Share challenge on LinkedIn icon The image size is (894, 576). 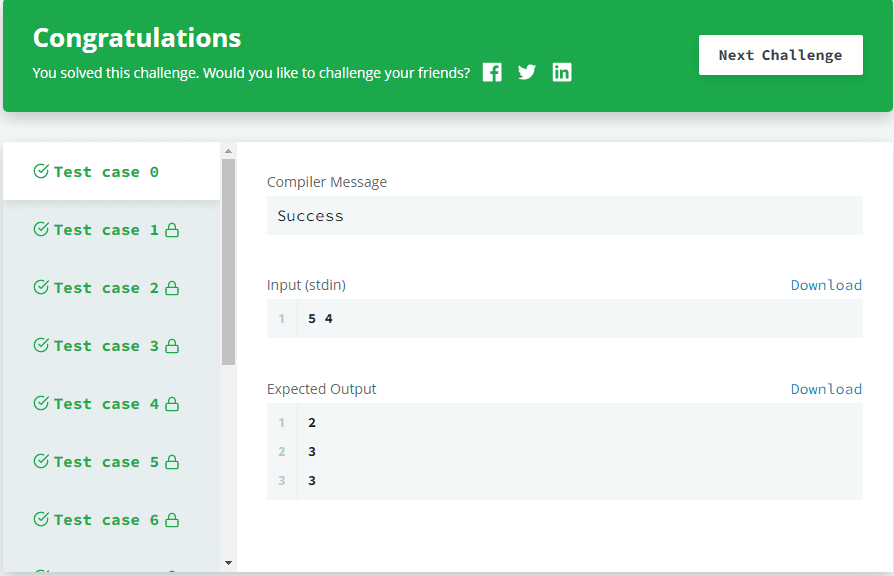[562, 72]
